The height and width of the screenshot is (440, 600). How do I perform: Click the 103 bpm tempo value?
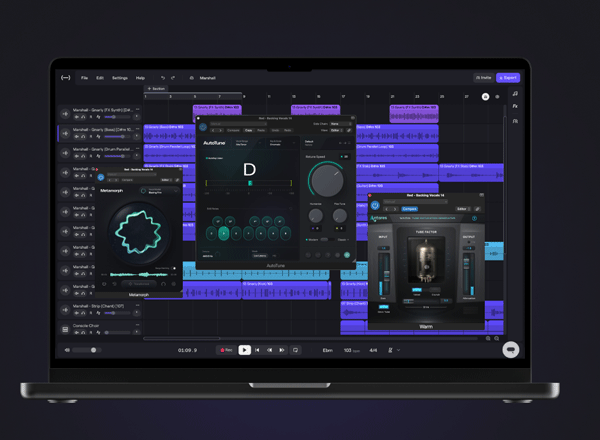point(351,350)
